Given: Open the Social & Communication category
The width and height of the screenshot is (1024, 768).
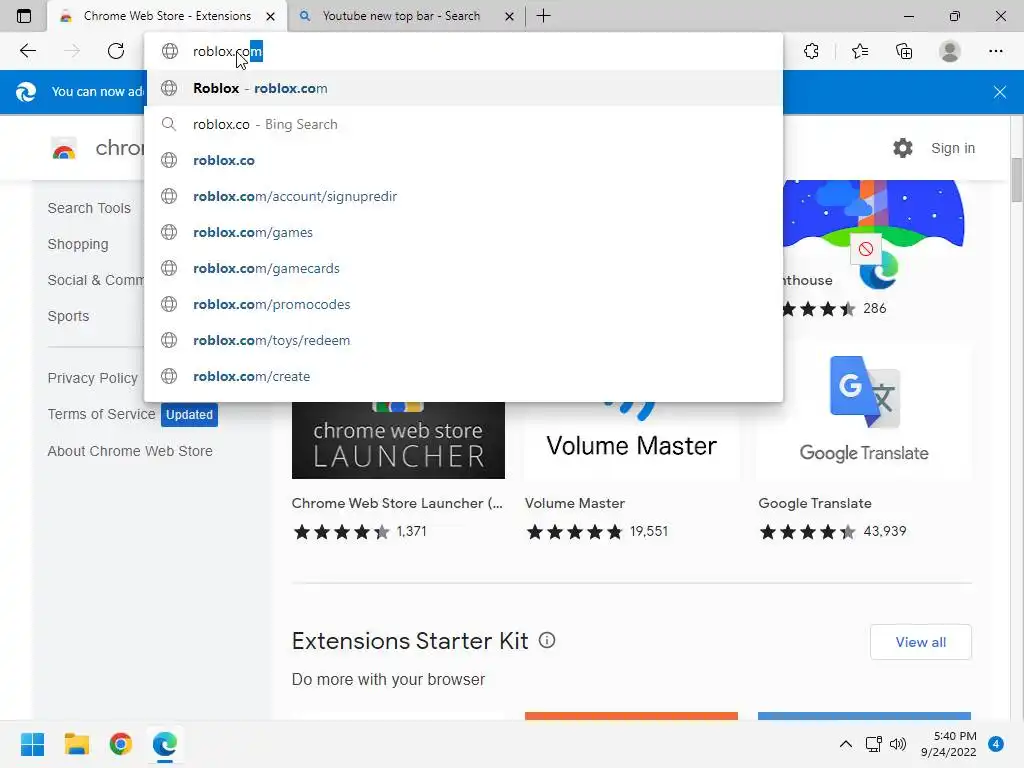Looking at the screenshot, I should coord(95,280).
